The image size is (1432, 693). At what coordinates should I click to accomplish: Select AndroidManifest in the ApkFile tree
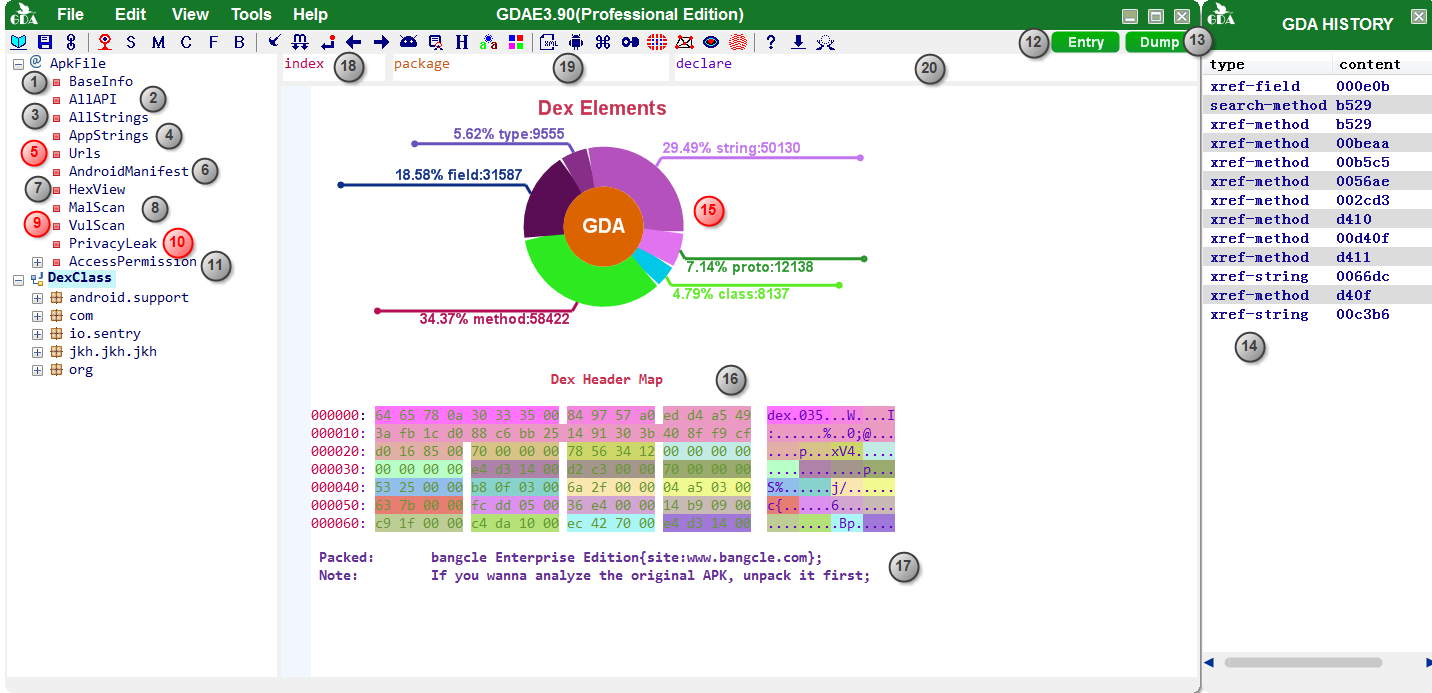[x=128, y=171]
